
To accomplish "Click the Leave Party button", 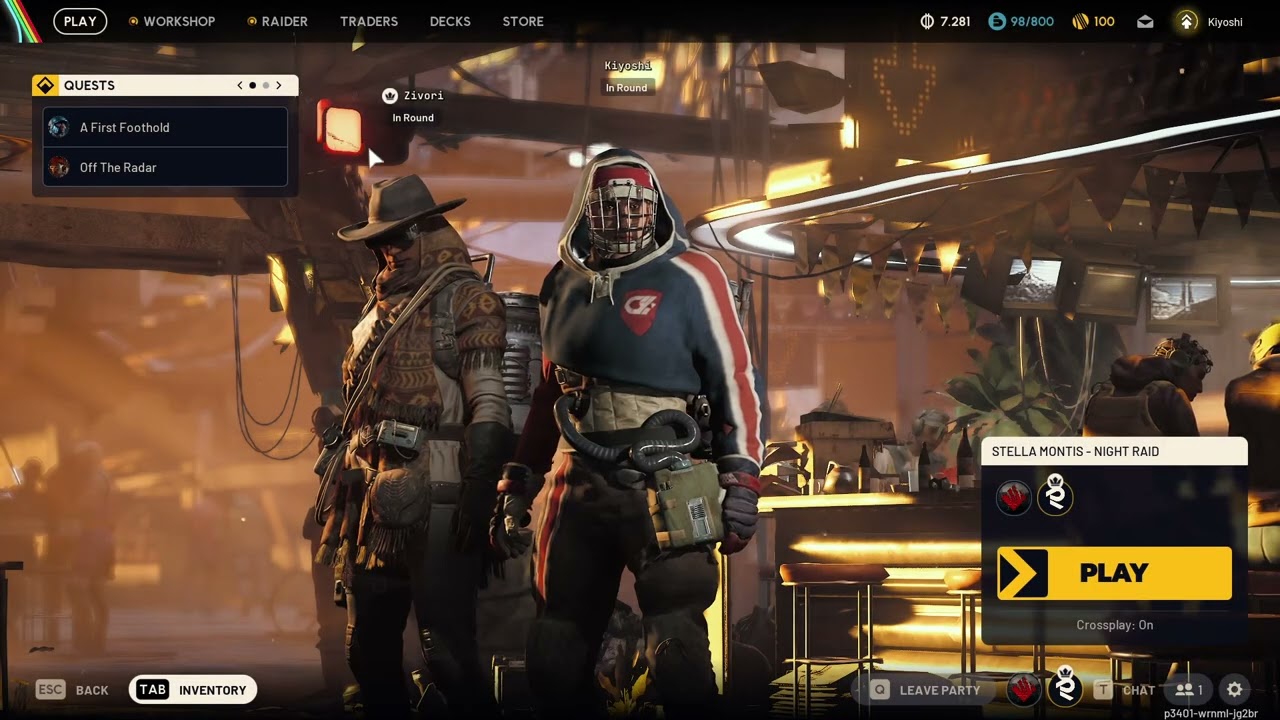I will pyautogui.click(x=940, y=690).
